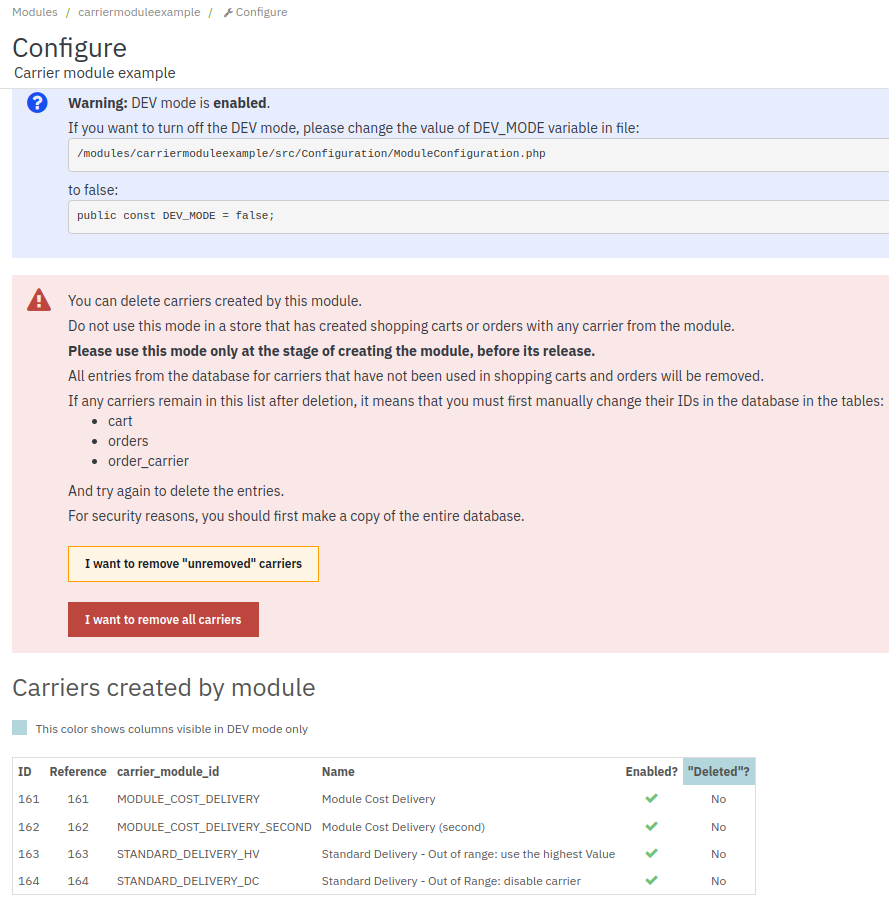The image size is (889, 899).
Task: Select the Module Cost Delivery name cell
Action: 378,799
